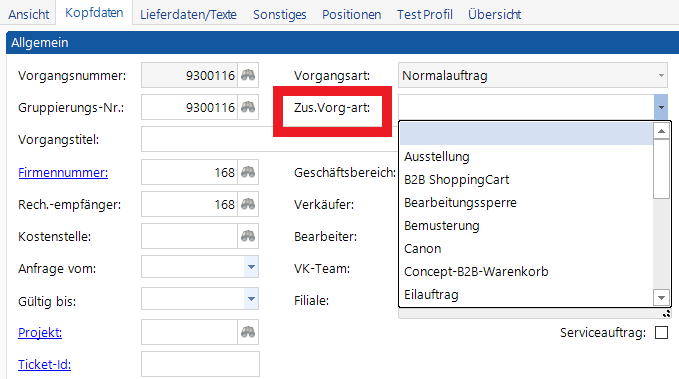Open Rech.-empfänger lookup binoculars icon
679x379 pixels.
[x=248, y=204]
